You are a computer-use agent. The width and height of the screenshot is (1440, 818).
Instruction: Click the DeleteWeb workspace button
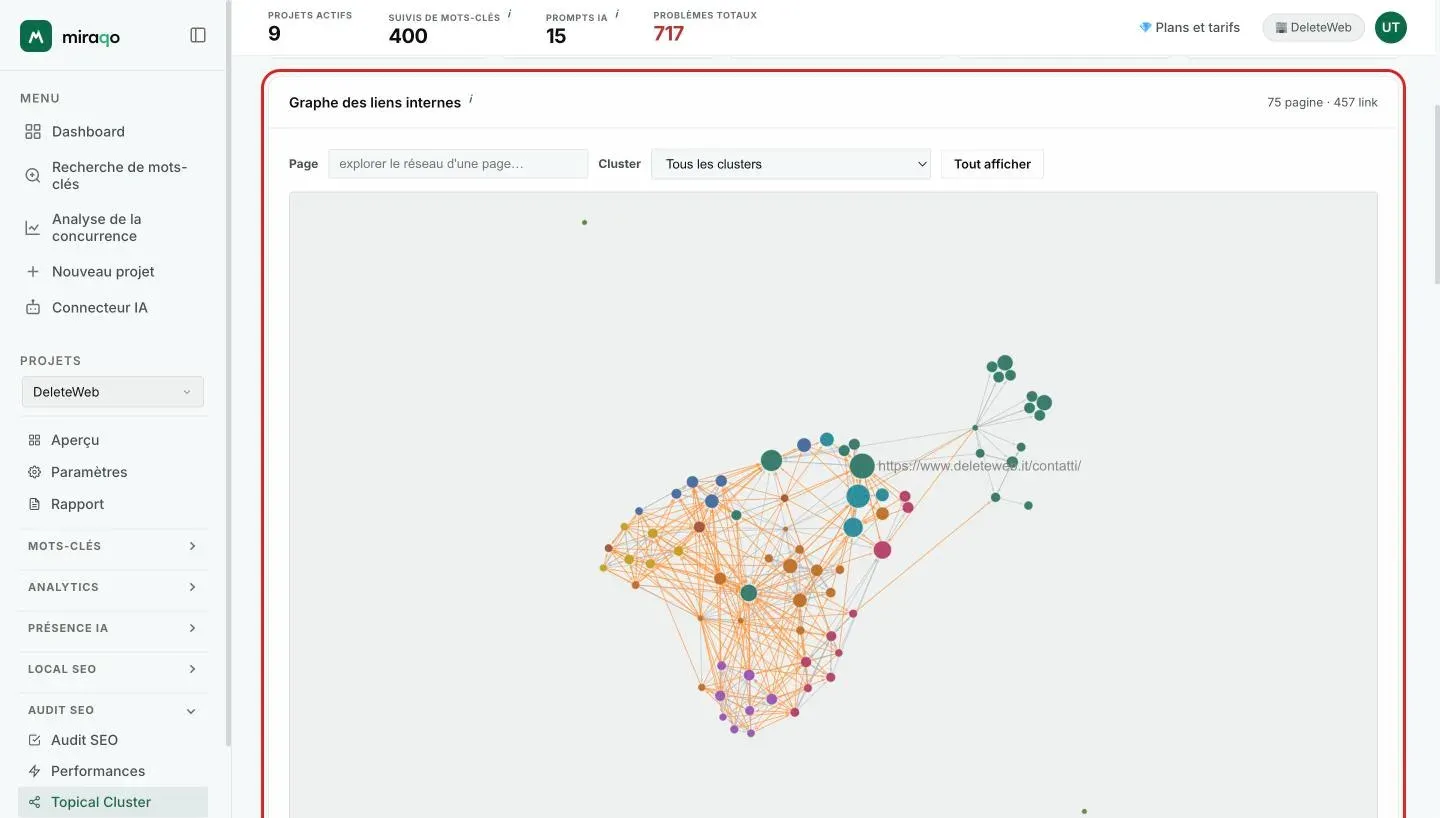[x=1313, y=28]
